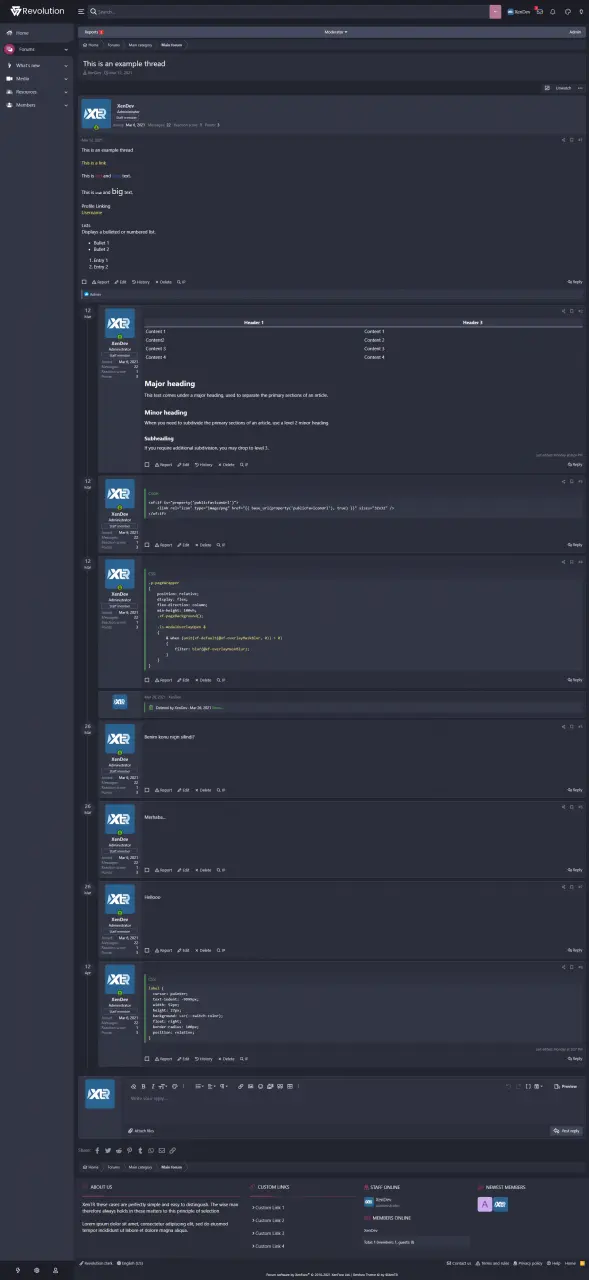This screenshot has height=1280, width=589.
Task: Click the Post reply button
Action: pyautogui.click(x=567, y=1131)
